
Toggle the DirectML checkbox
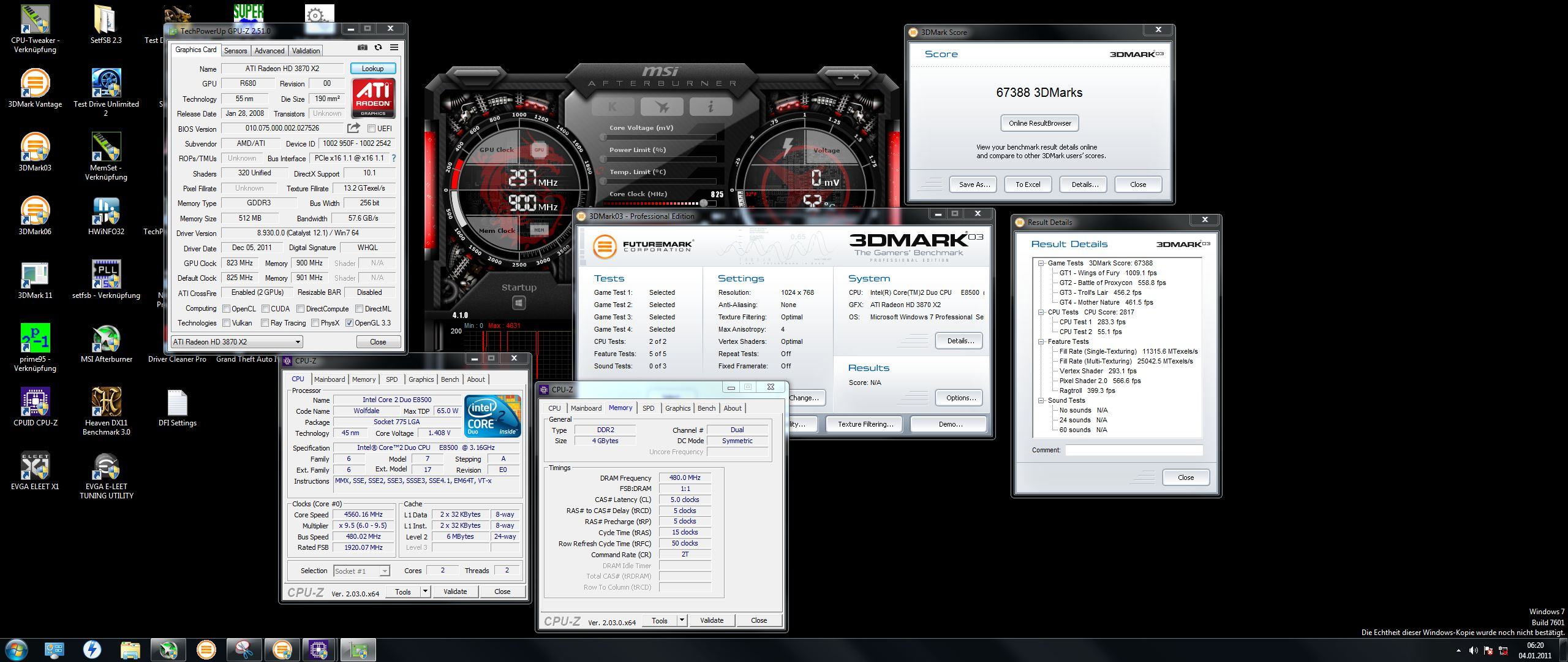point(360,309)
